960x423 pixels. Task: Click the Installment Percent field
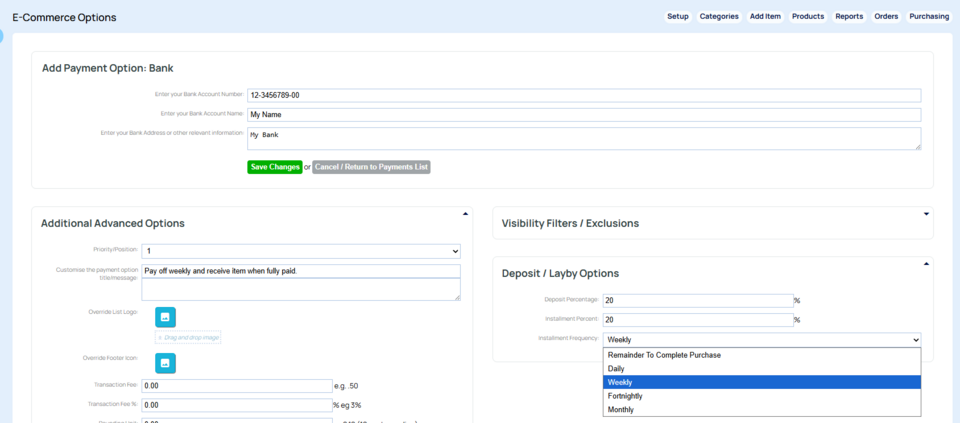coord(698,320)
